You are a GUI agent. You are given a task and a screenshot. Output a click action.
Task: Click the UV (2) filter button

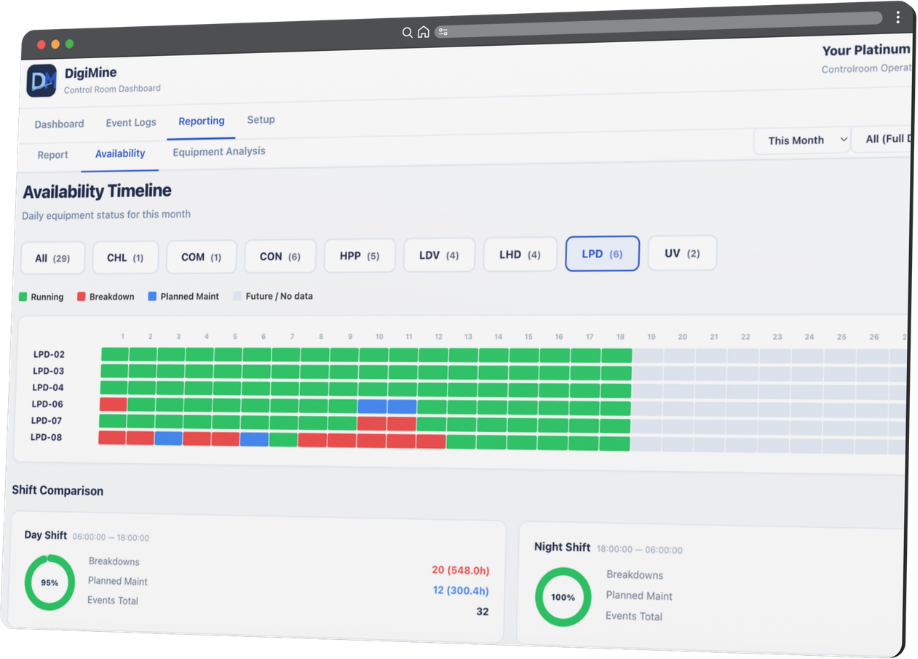[x=682, y=253]
